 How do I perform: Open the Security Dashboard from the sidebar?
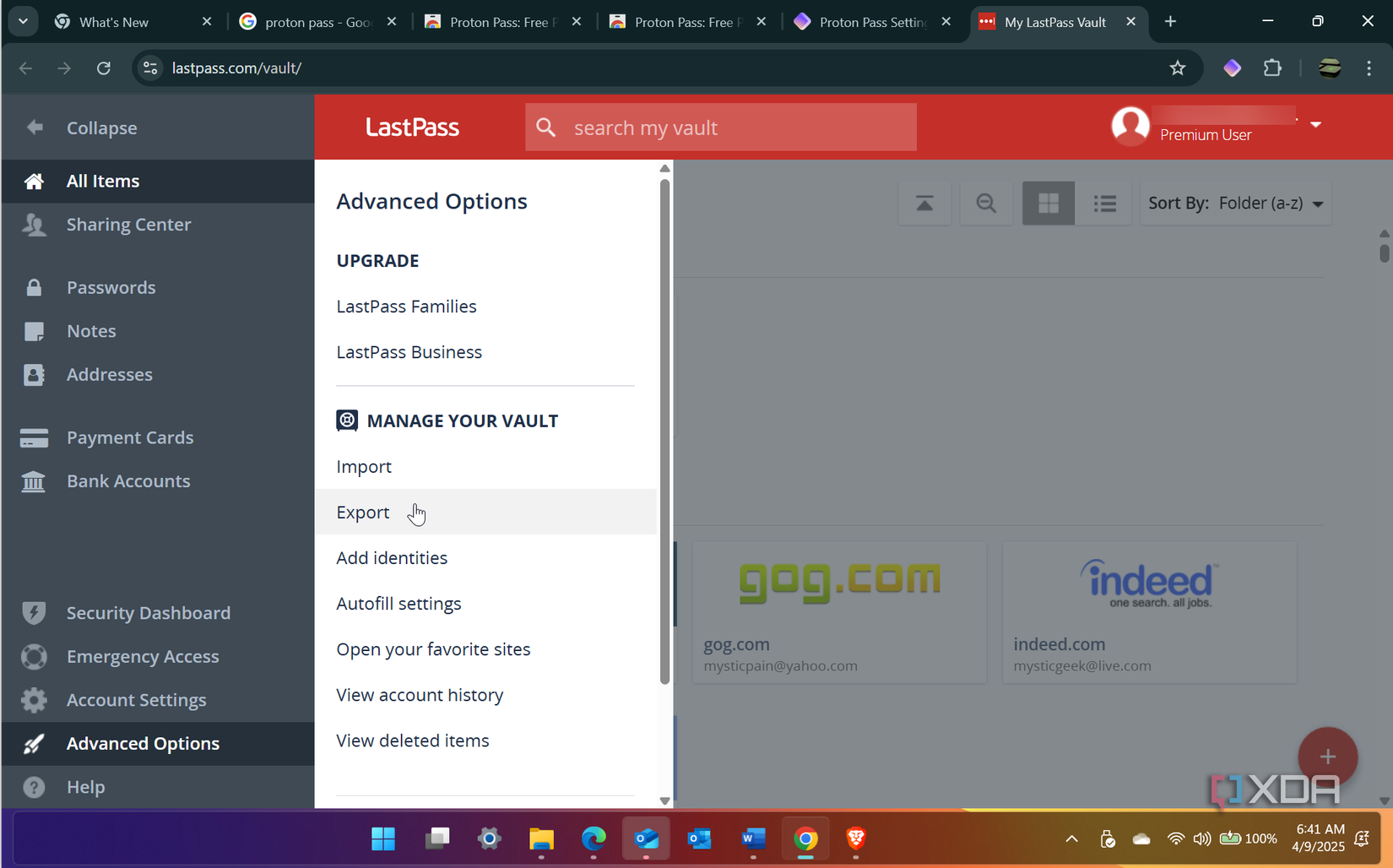149,612
